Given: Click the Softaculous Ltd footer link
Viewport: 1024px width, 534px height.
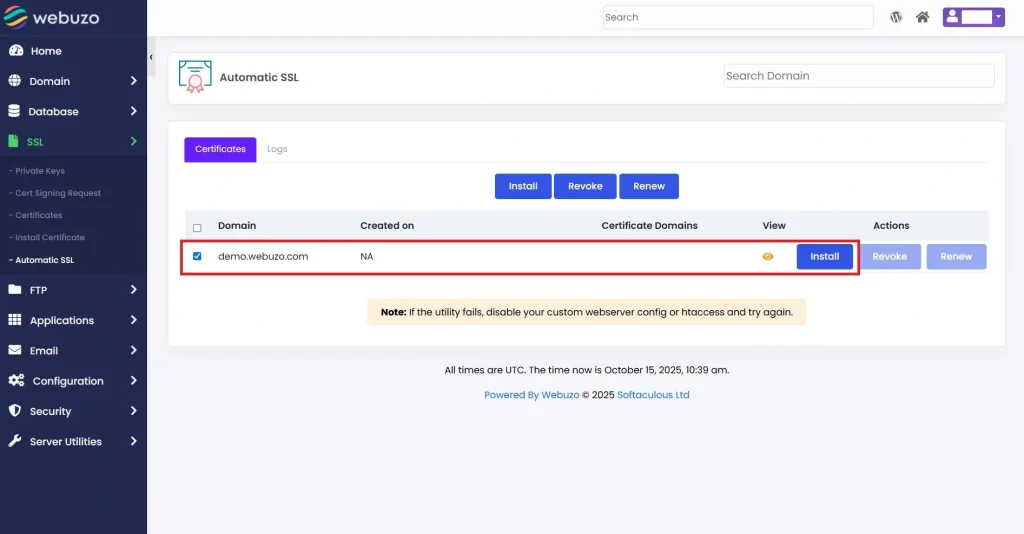Looking at the screenshot, I should pyautogui.click(x=653, y=395).
